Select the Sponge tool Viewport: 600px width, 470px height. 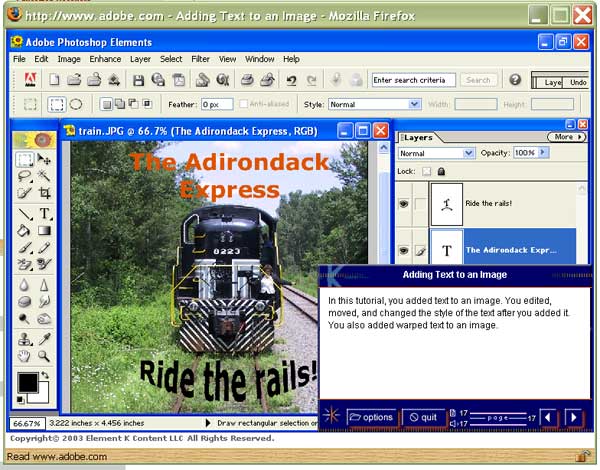coord(24,302)
